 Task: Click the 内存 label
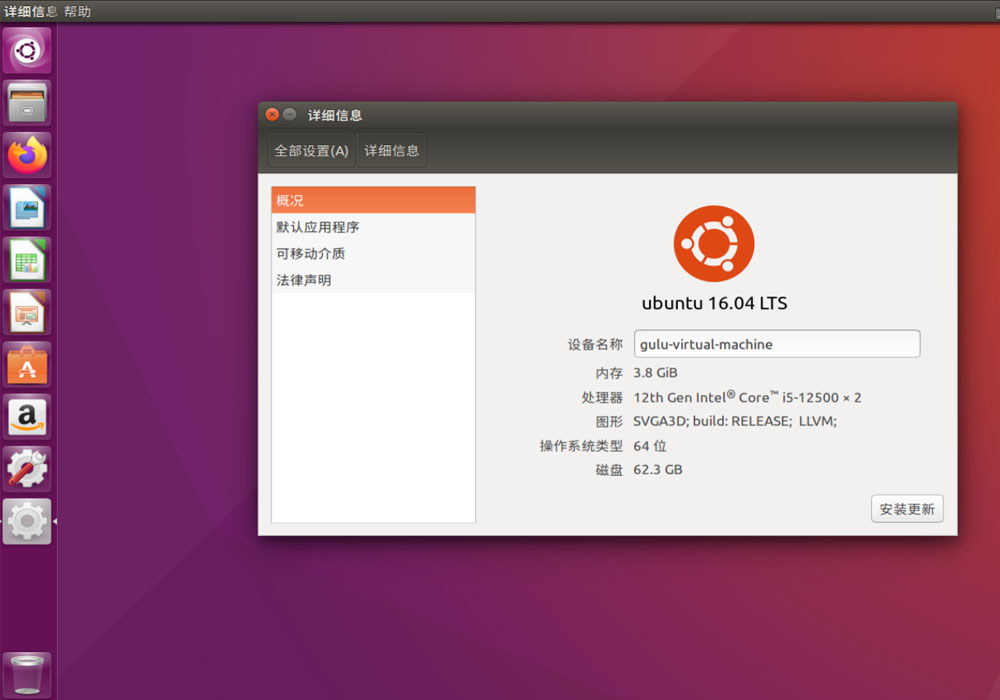click(x=609, y=373)
